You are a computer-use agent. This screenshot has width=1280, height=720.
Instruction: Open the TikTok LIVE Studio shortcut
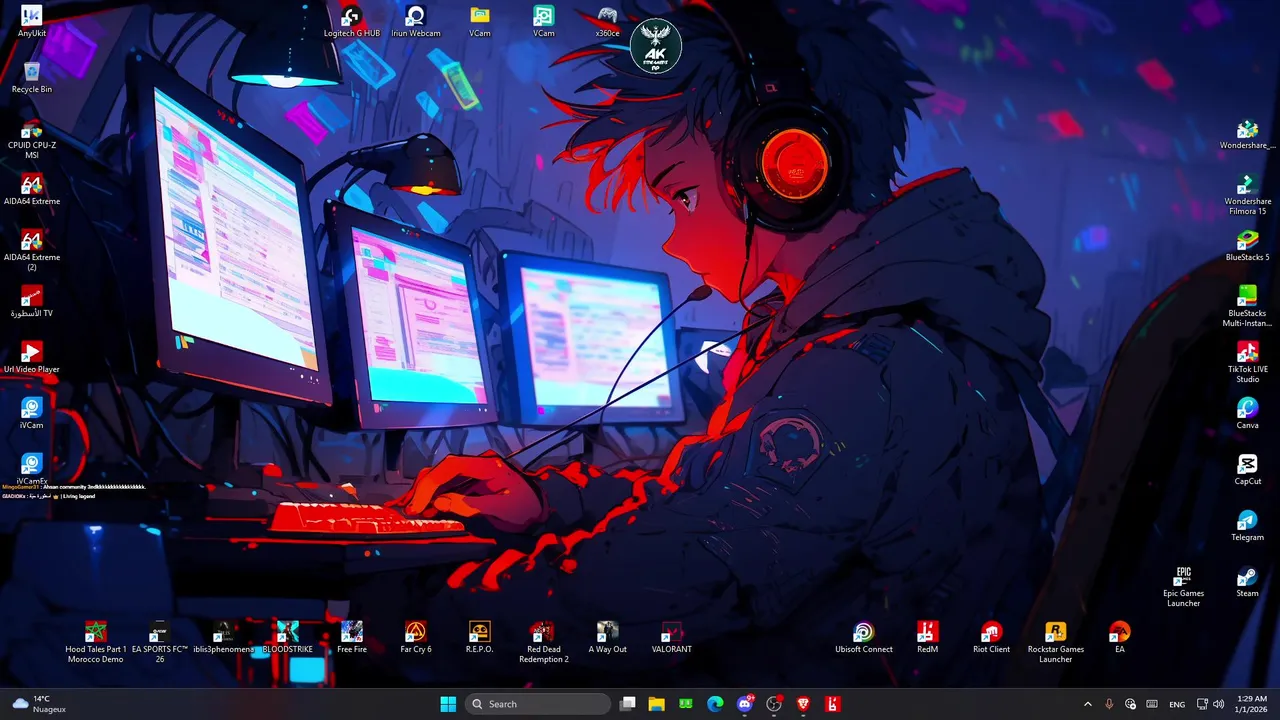click(1248, 362)
